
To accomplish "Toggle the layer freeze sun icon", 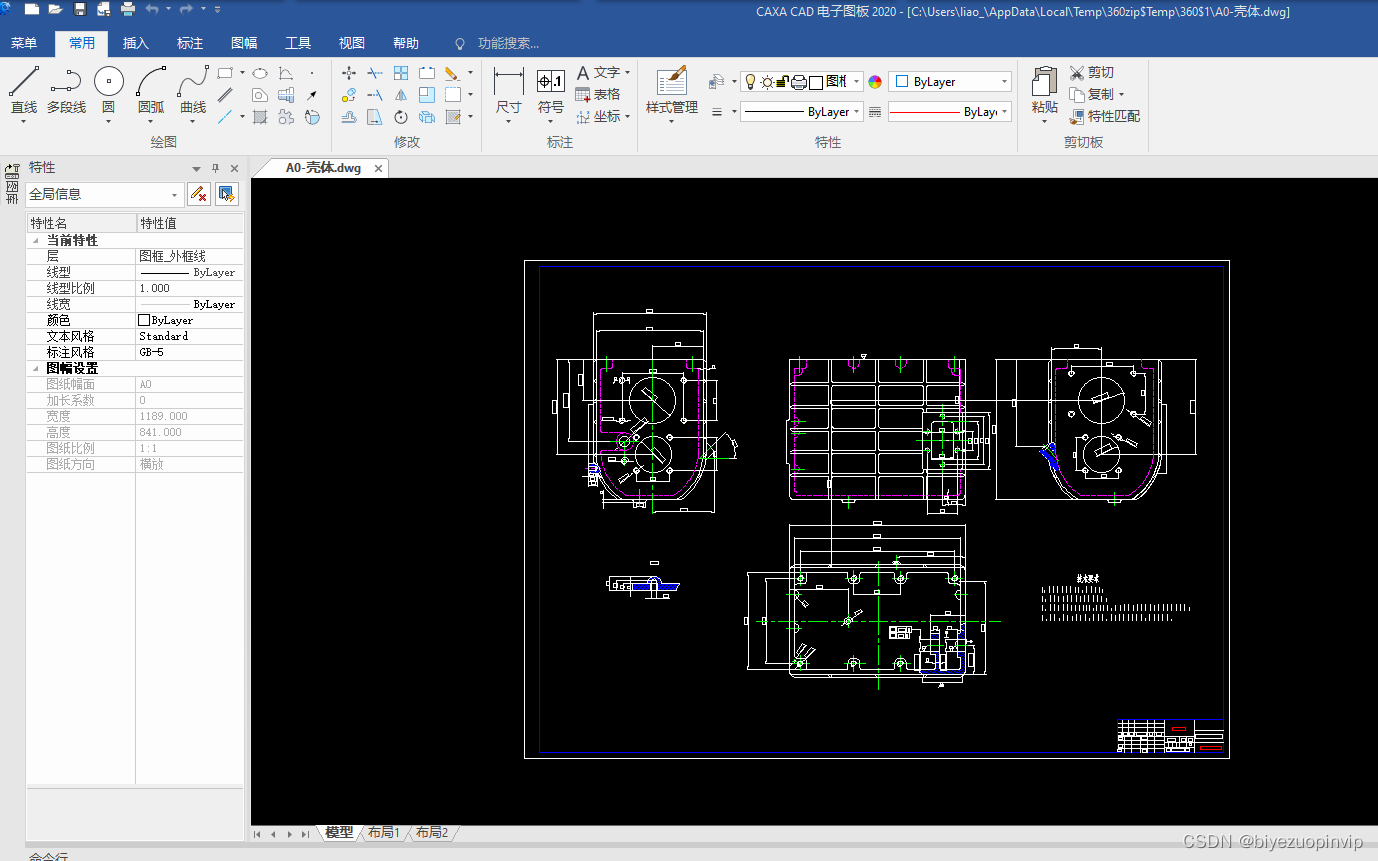I will [767, 82].
